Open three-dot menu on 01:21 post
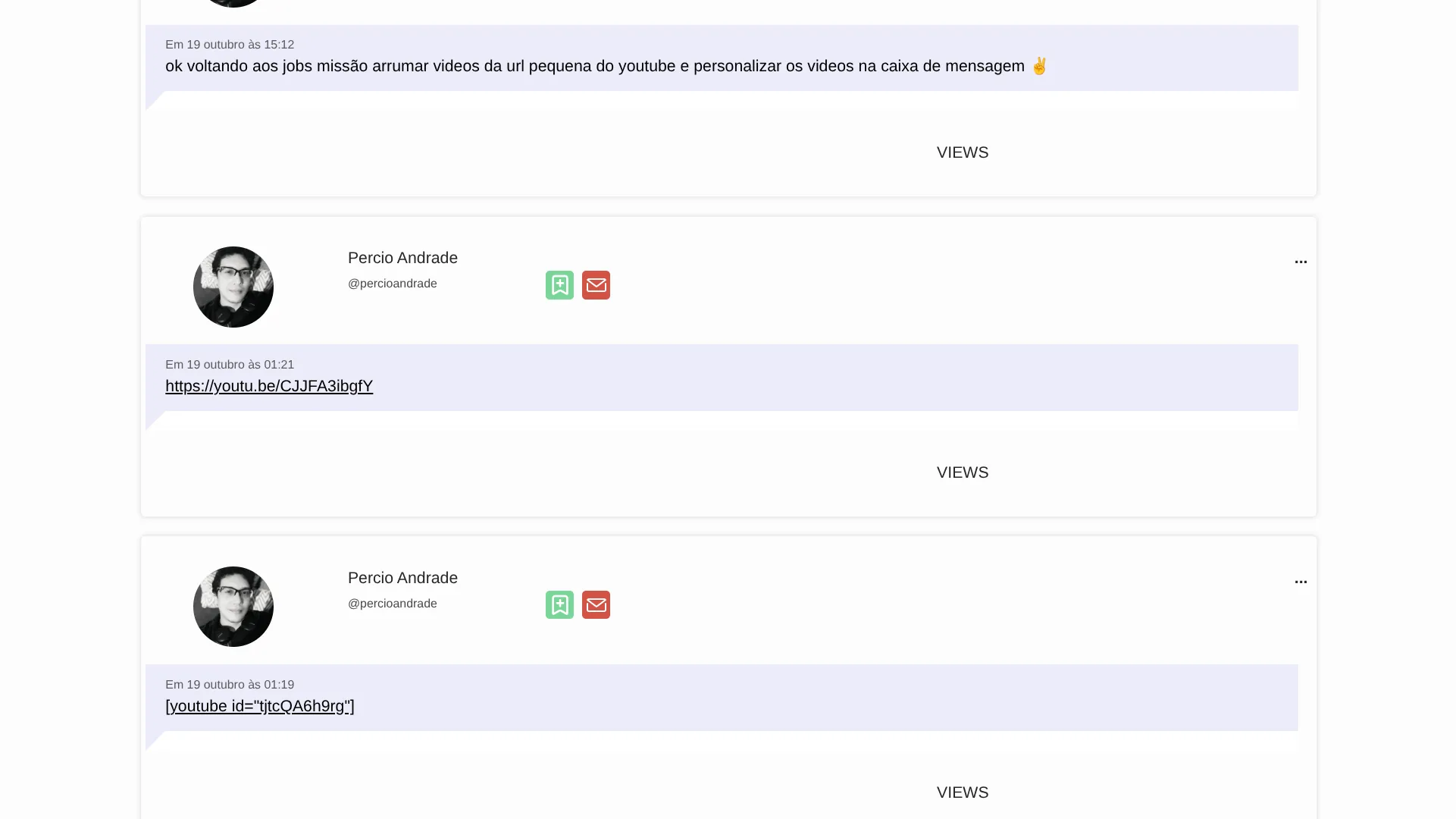Screen dimensions: 1456x819 (x=1301, y=262)
